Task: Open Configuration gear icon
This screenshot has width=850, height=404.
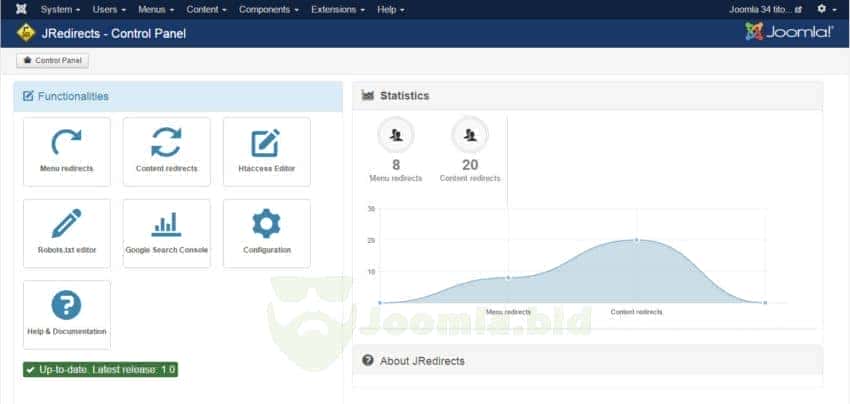Action: [x=266, y=223]
